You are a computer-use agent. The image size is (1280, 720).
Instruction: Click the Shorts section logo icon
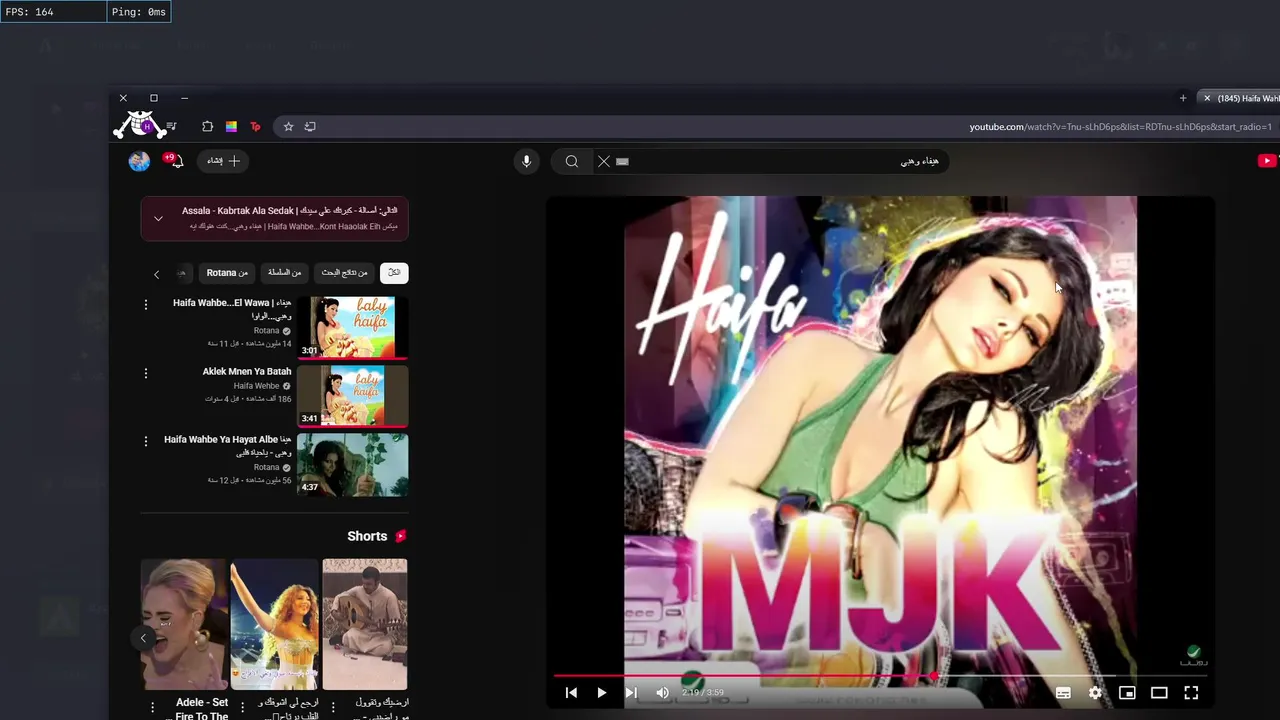coord(401,536)
